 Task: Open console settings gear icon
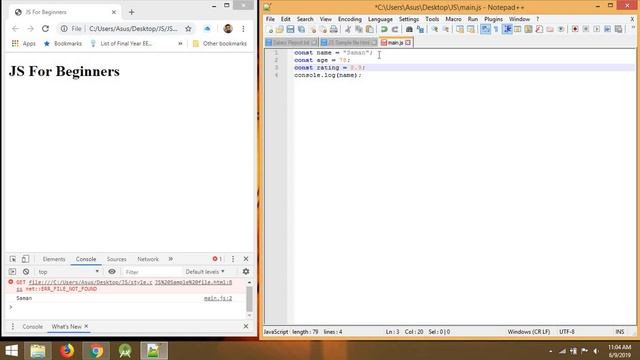click(x=246, y=272)
